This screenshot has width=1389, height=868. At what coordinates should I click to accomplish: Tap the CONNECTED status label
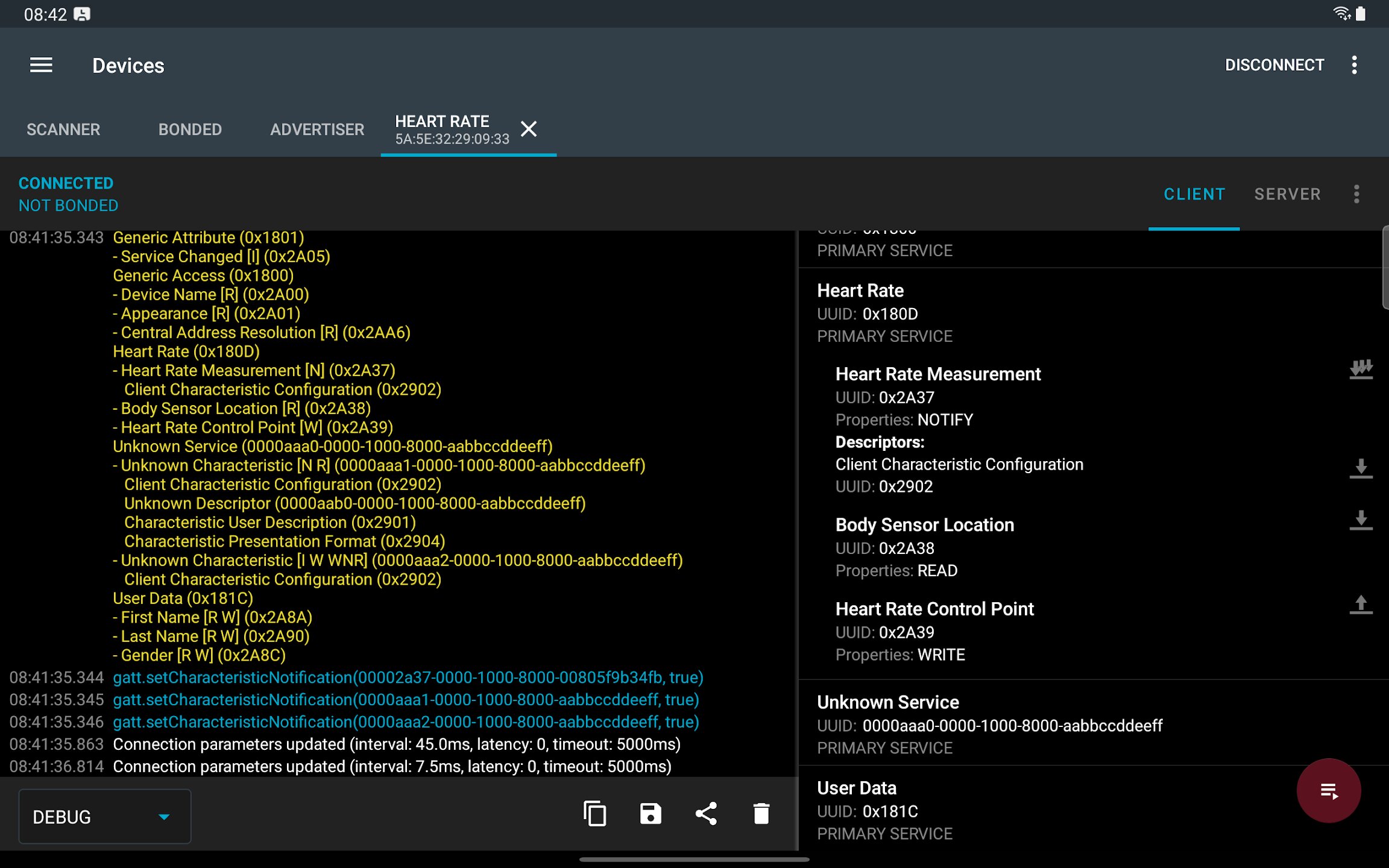pyautogui.click(x=66, y=183)
